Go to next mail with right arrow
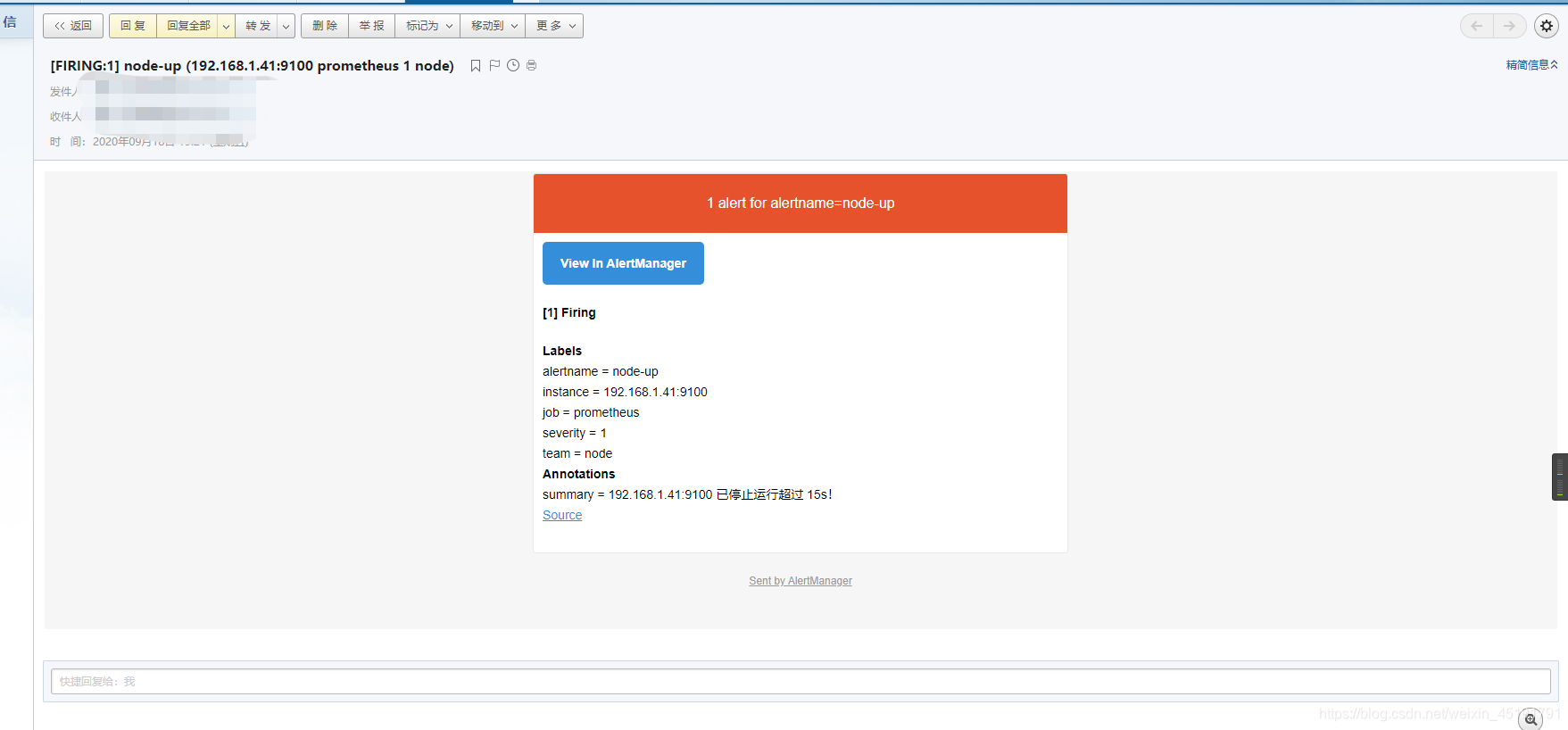 pyautogui.click(x=1509, y=26)
